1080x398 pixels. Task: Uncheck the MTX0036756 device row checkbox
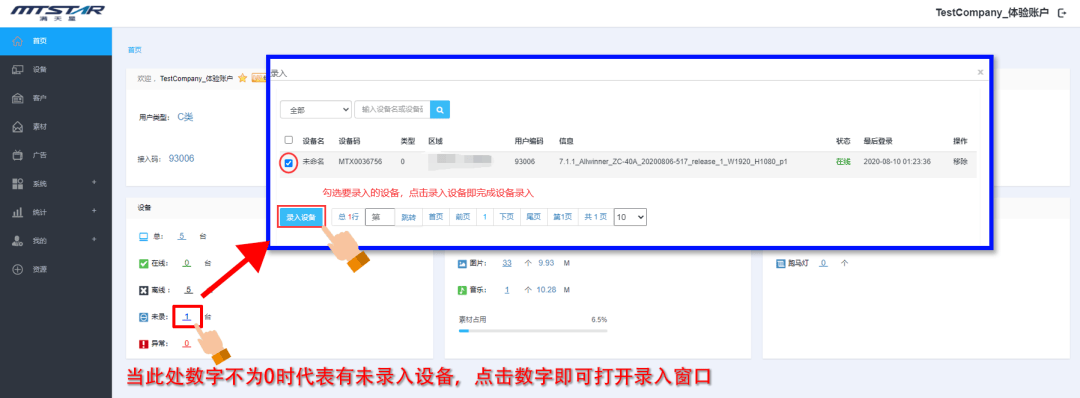tap(289, 163)
